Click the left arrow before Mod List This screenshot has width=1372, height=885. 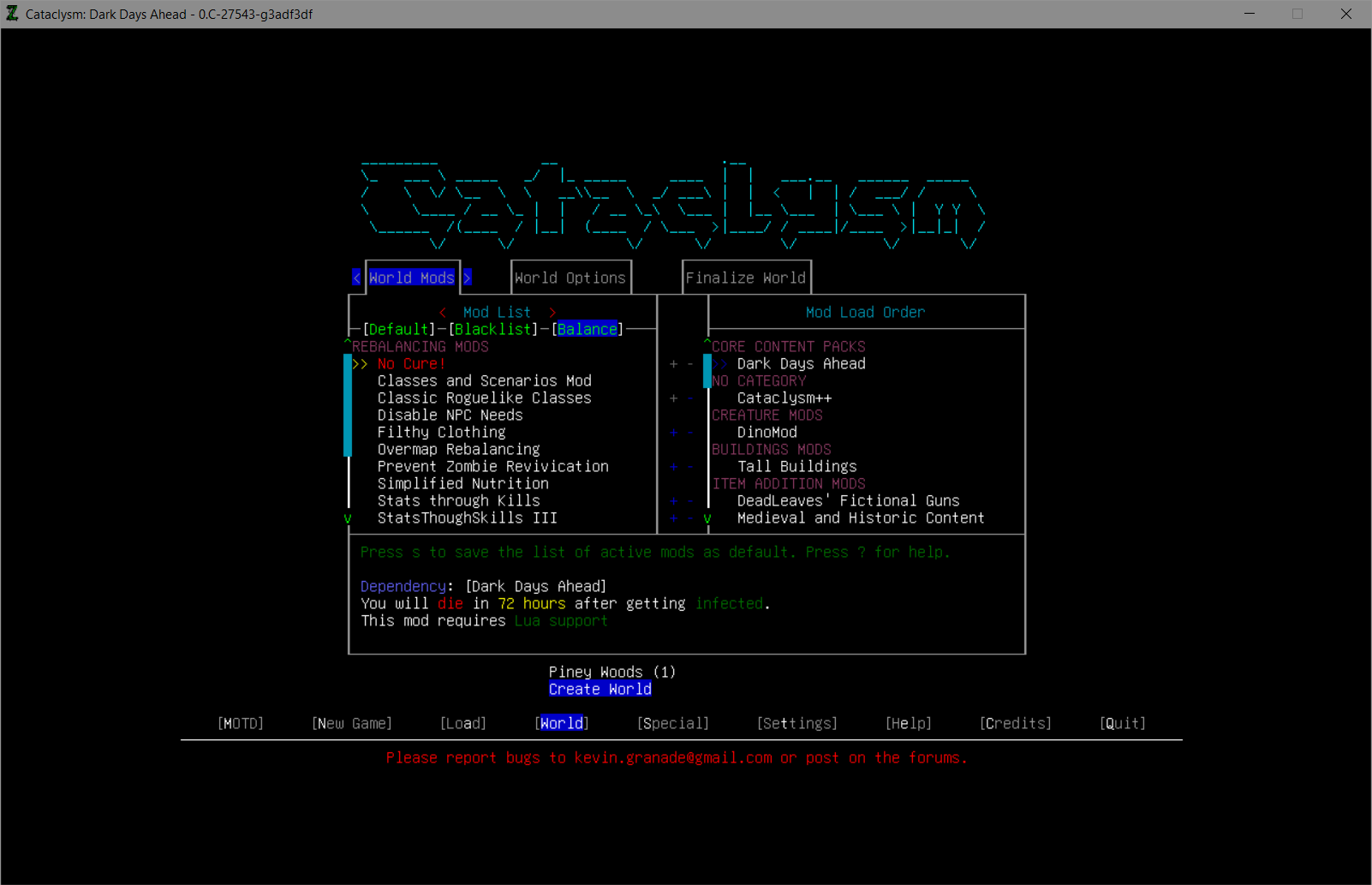(442, 312)
